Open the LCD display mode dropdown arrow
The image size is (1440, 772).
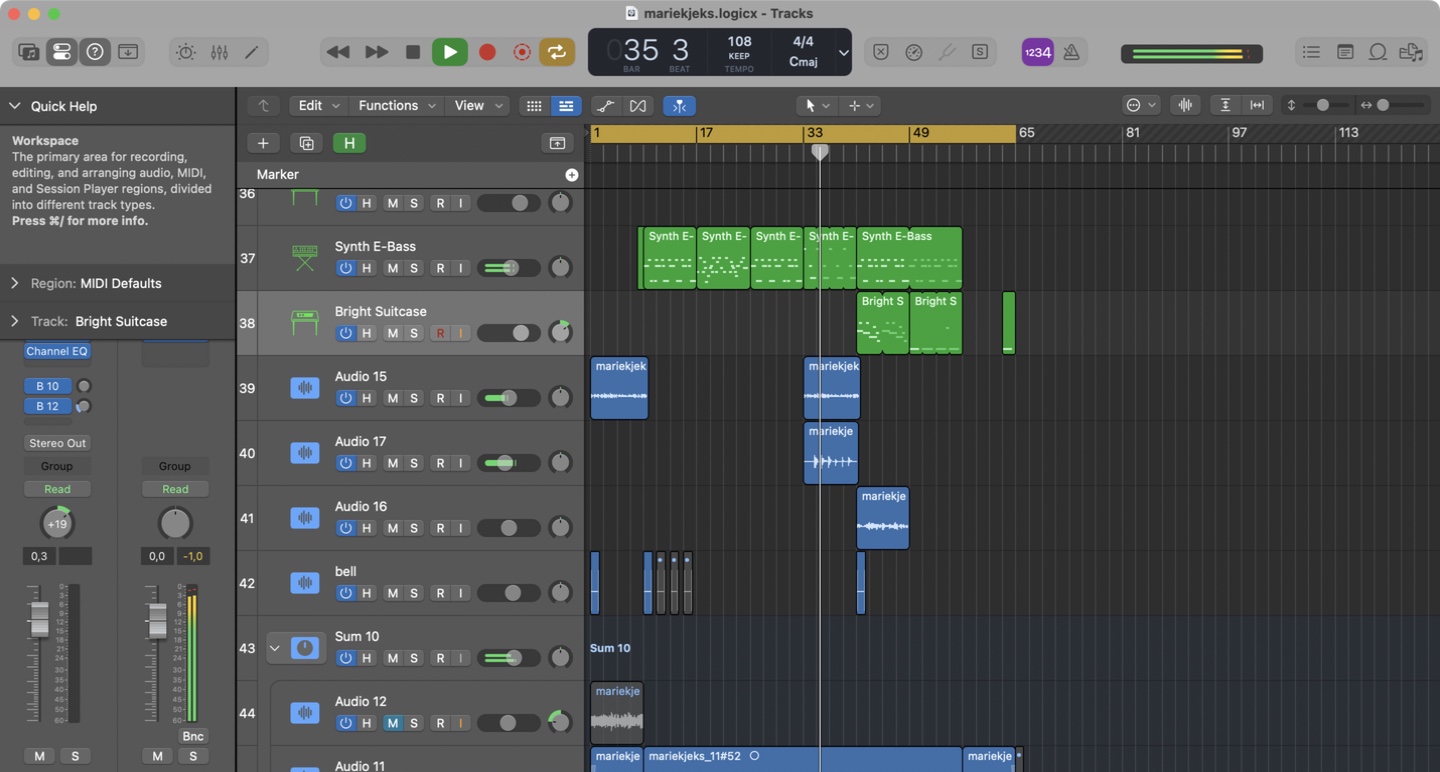pos(843,52)
